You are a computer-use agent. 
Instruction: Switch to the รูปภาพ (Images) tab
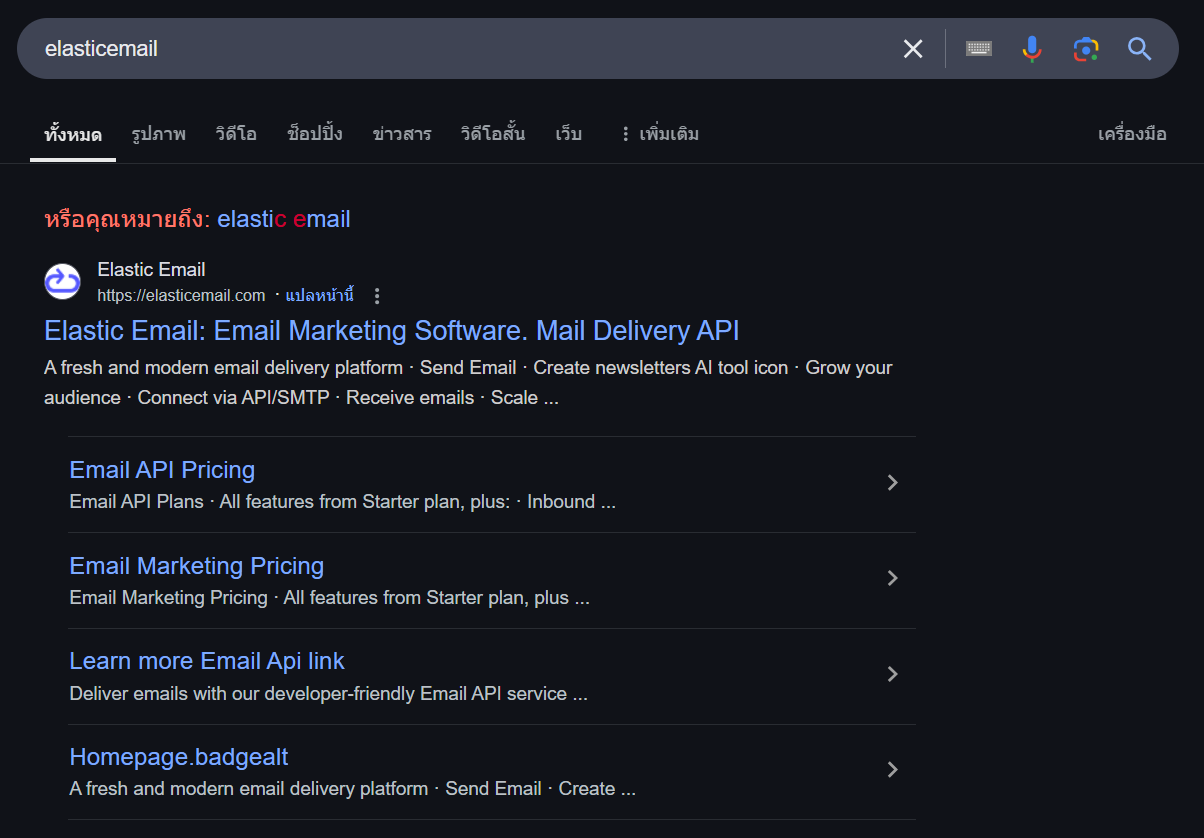click(158, 134)
